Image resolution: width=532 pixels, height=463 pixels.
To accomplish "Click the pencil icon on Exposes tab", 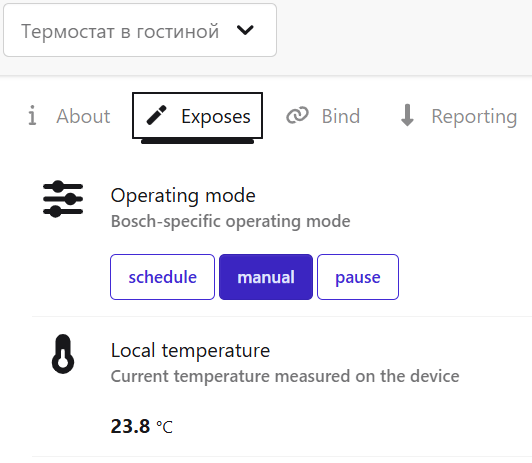I will click(156, 116).
